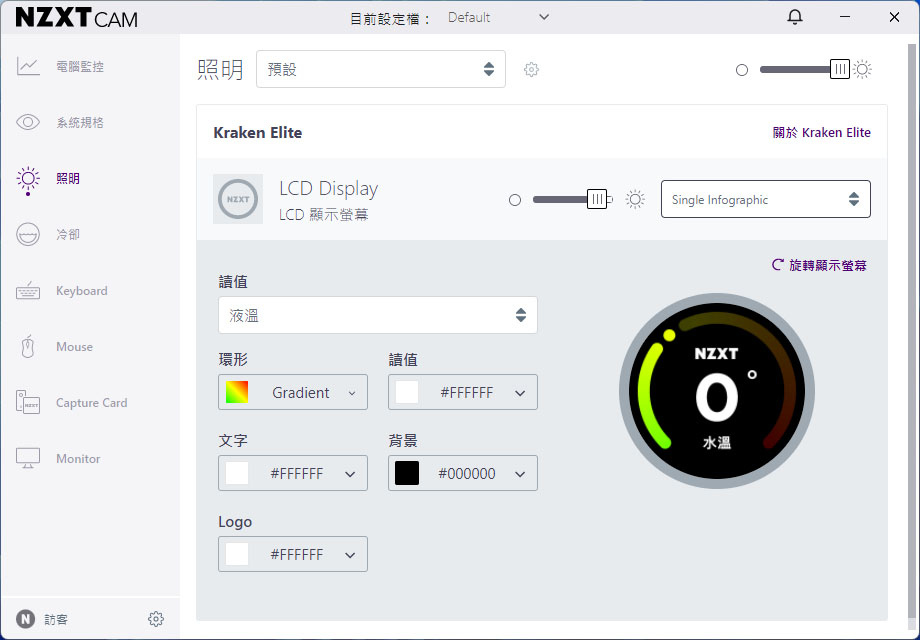Viewport: 920px width, 640px height.
Task: Click the global max brightness sun icon
Action: tap(862, 69)
